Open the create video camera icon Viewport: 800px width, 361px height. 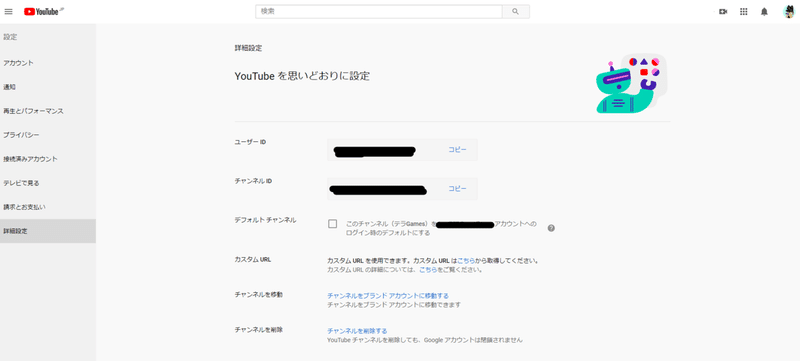pyautogui.click(x=723, y=12)
